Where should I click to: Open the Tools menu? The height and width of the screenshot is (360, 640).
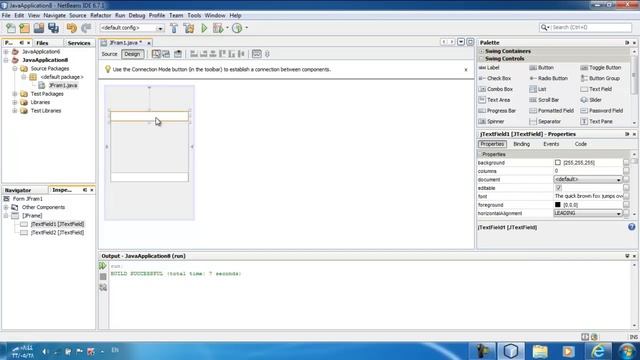click(194, 16)
